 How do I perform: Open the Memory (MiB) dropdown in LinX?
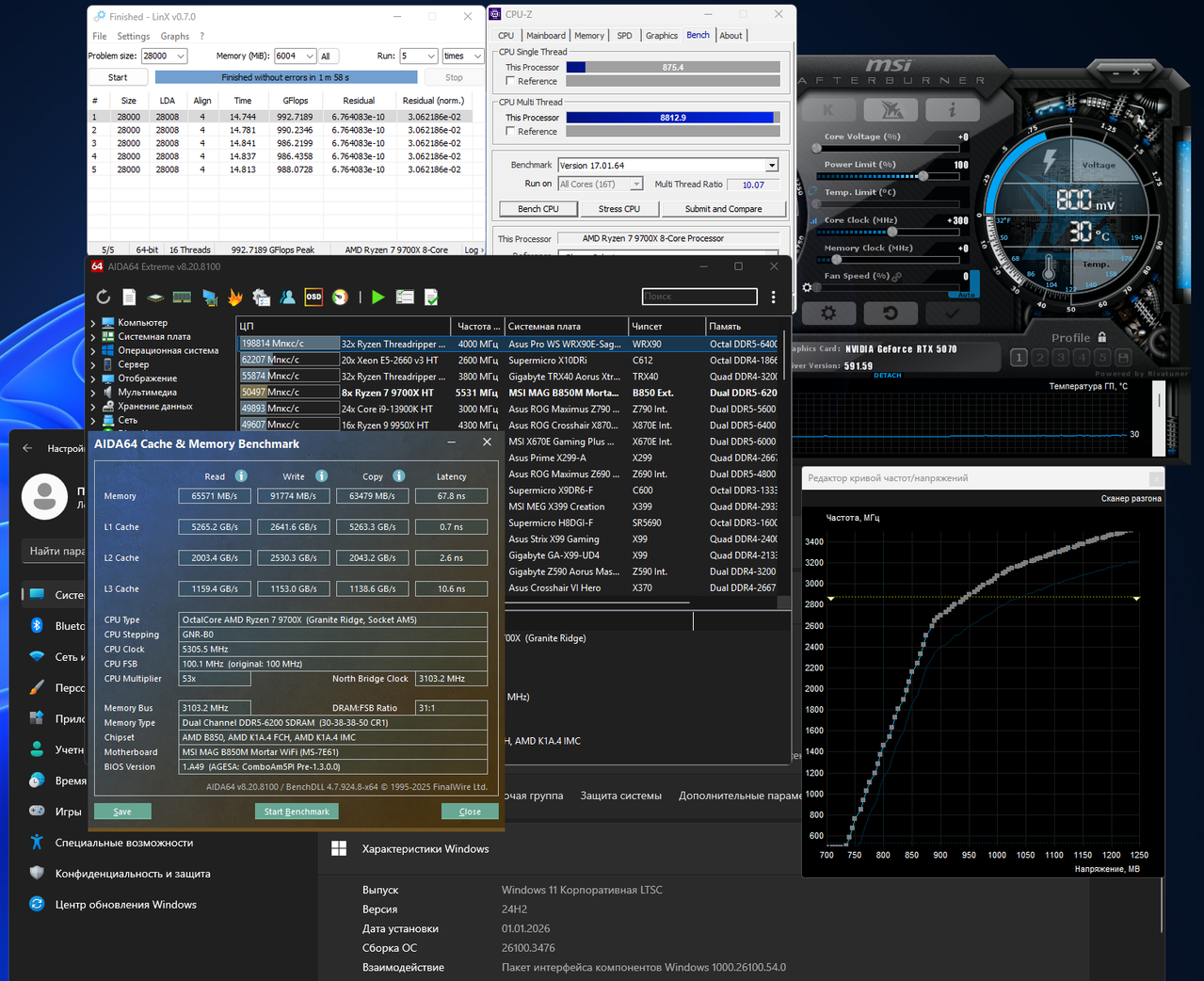pyautogui.click(x=310, y=56)
